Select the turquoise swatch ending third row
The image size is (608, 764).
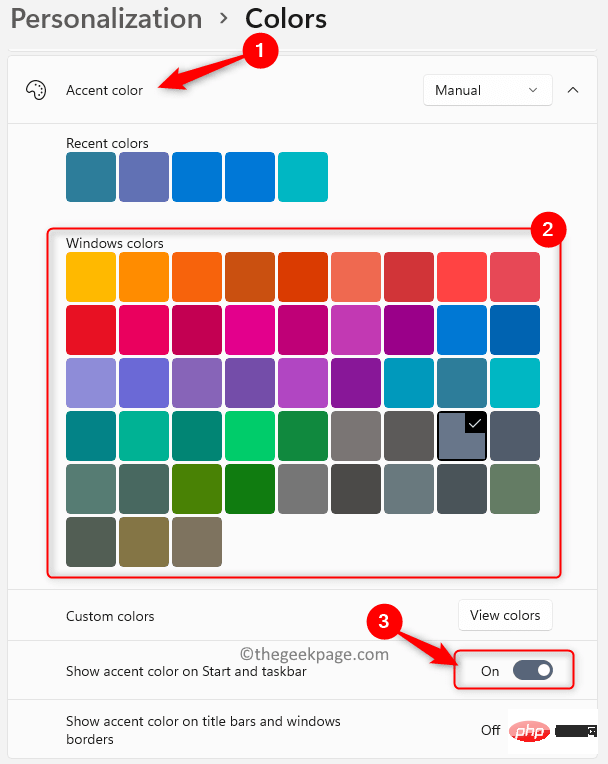[515, 383]
